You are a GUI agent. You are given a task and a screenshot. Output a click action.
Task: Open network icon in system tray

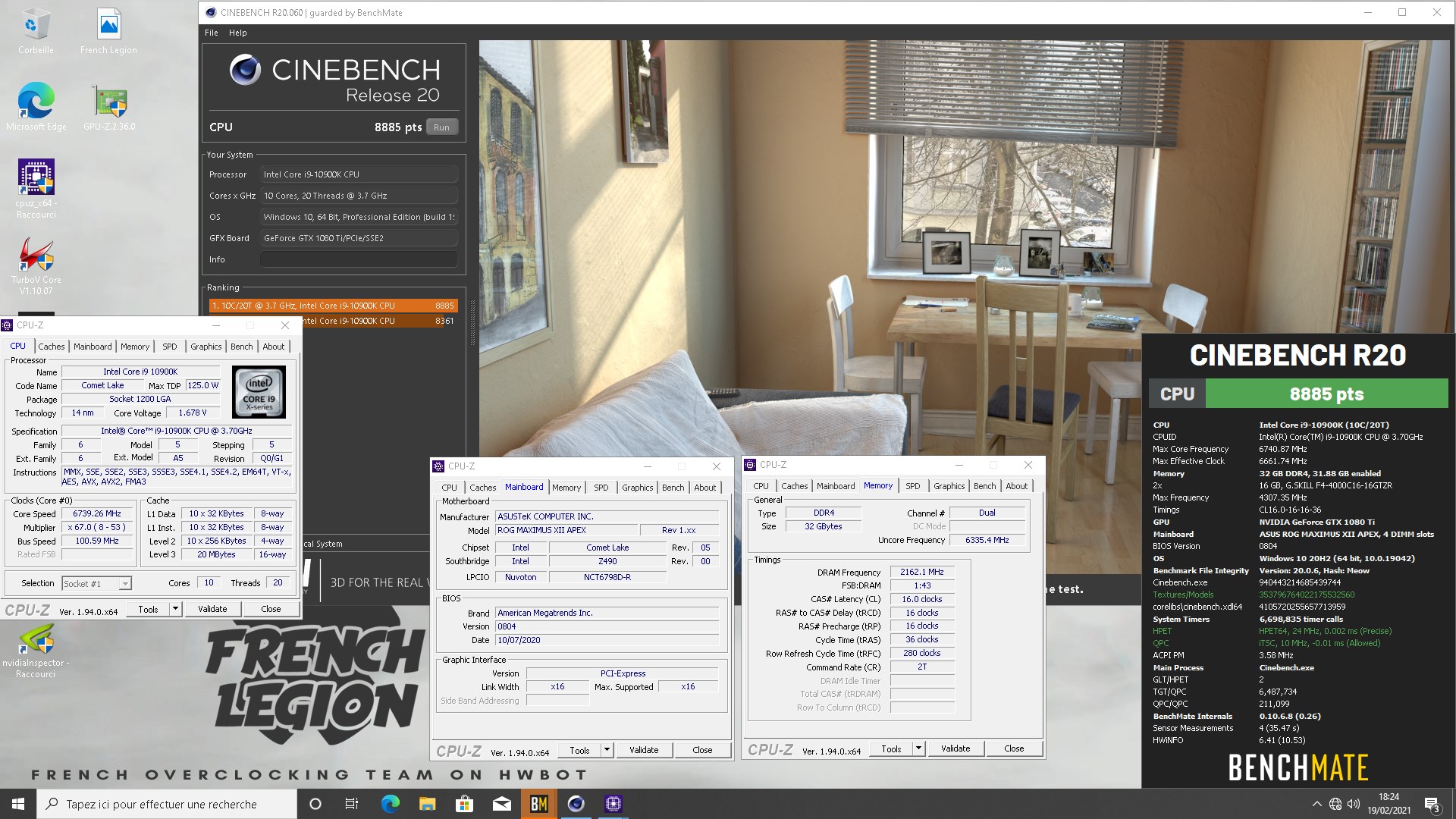1335,804
